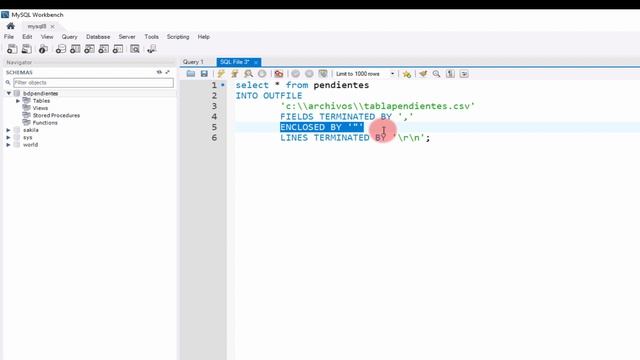640x360 pixels.
Task: Expand the sakila schema
Action: point(9,130)
